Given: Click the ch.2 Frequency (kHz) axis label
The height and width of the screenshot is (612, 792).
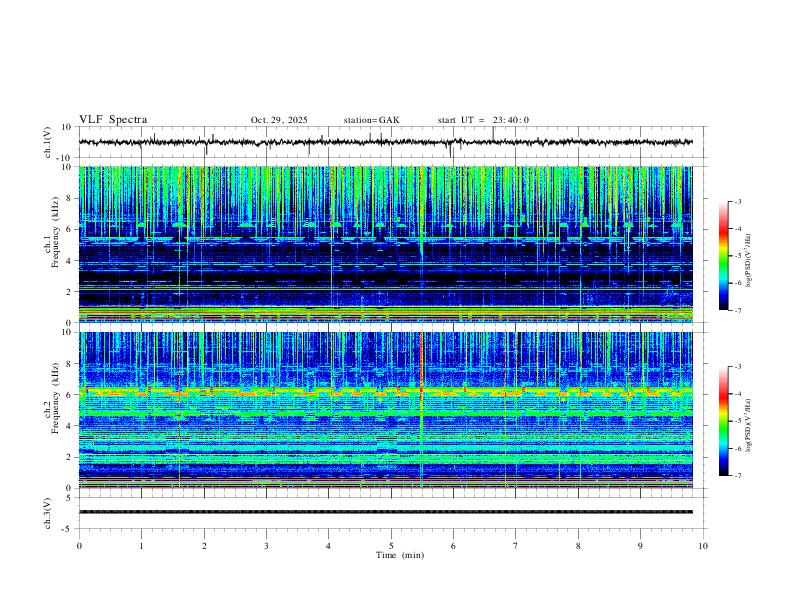Looking at the screenshot, I should click(52, 398).
